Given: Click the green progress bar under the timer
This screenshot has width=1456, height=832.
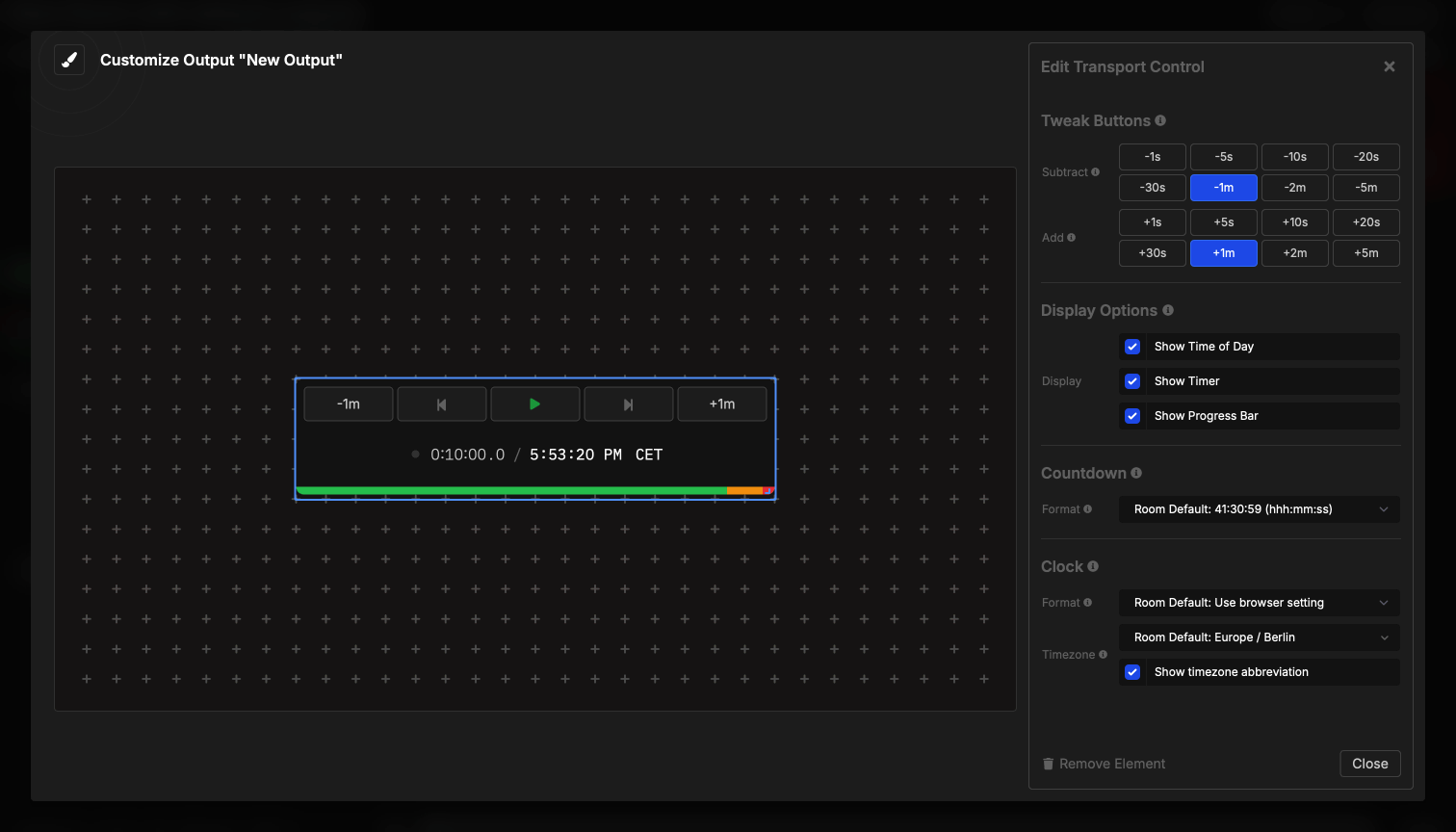Looking at the screenshot, I should 510,491.
